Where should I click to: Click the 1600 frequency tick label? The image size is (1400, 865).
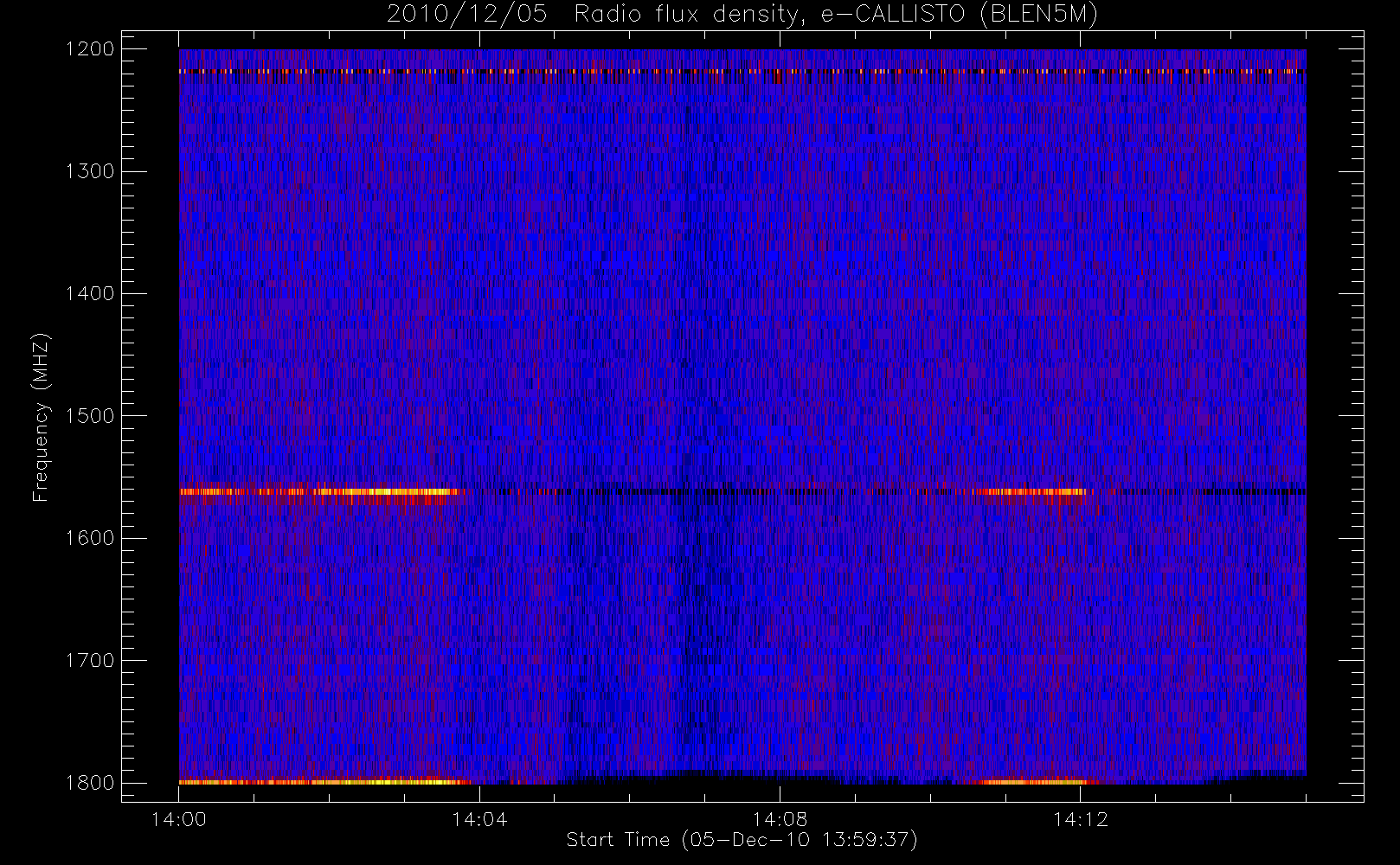point(90,538)
